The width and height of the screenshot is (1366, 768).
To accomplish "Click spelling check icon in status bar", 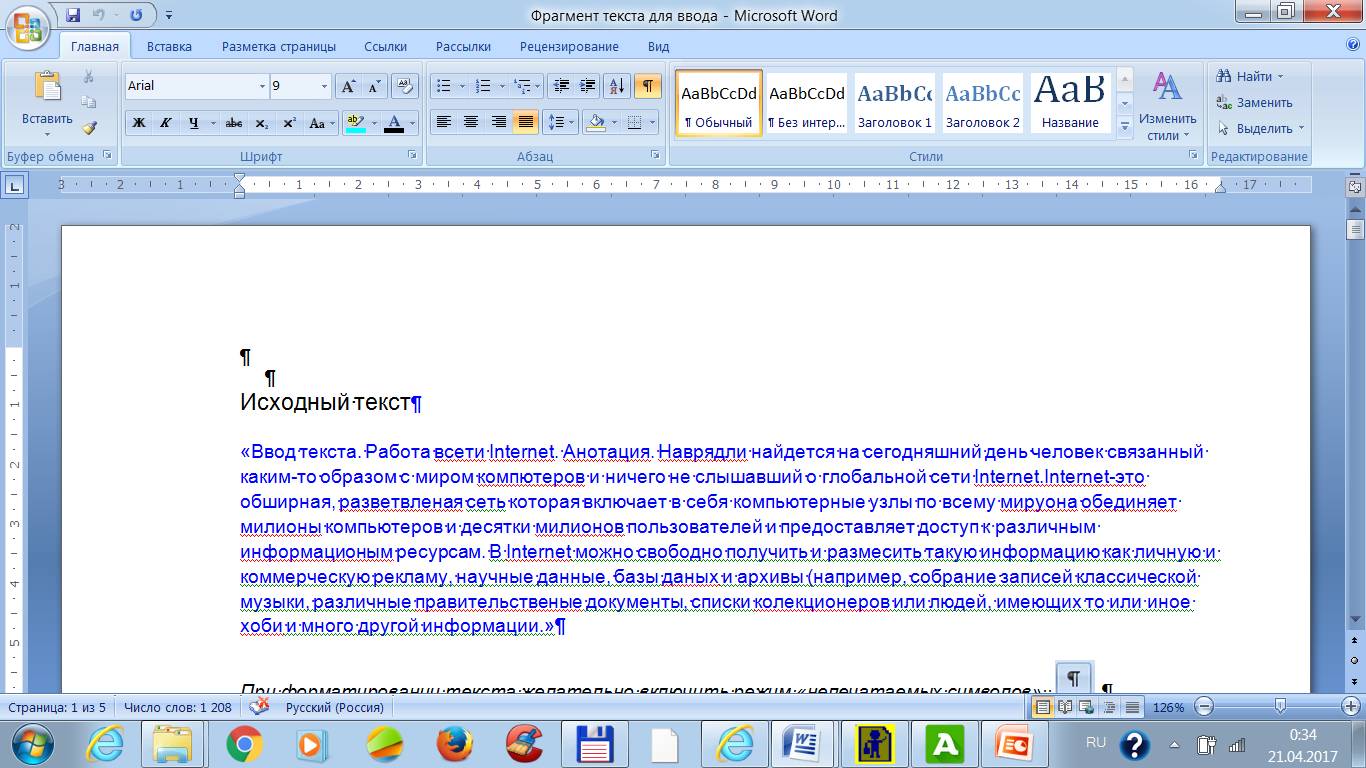I will [258, 707].
